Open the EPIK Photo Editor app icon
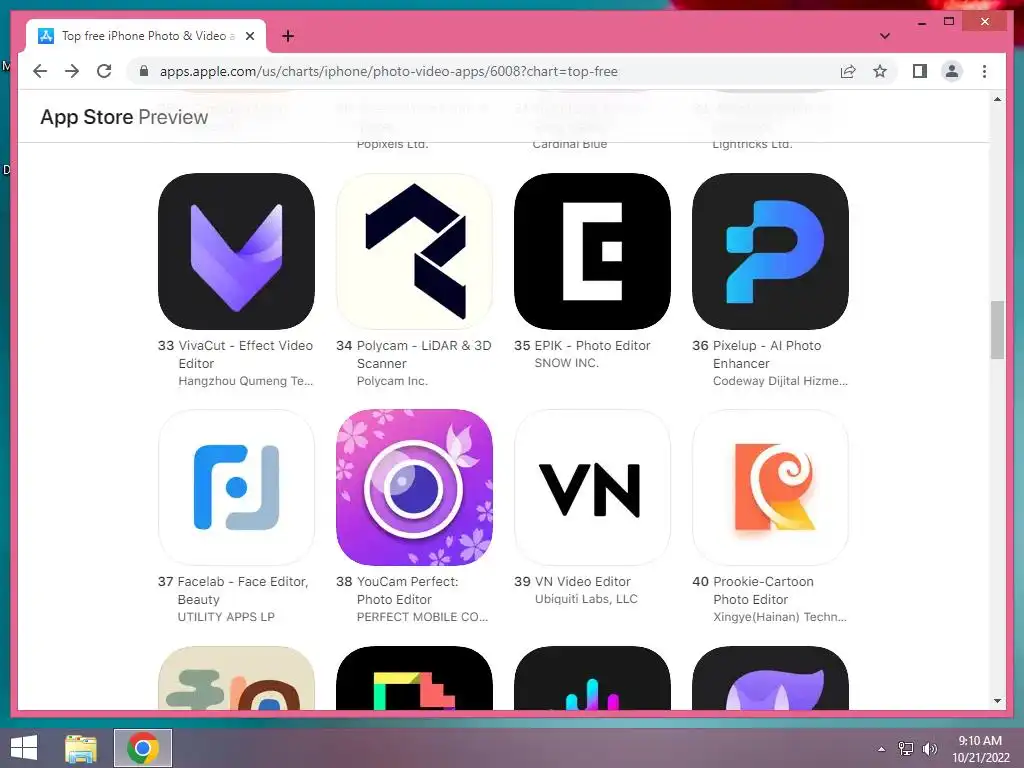This screenshot has width=1024, height=768. tap(592, 251)
